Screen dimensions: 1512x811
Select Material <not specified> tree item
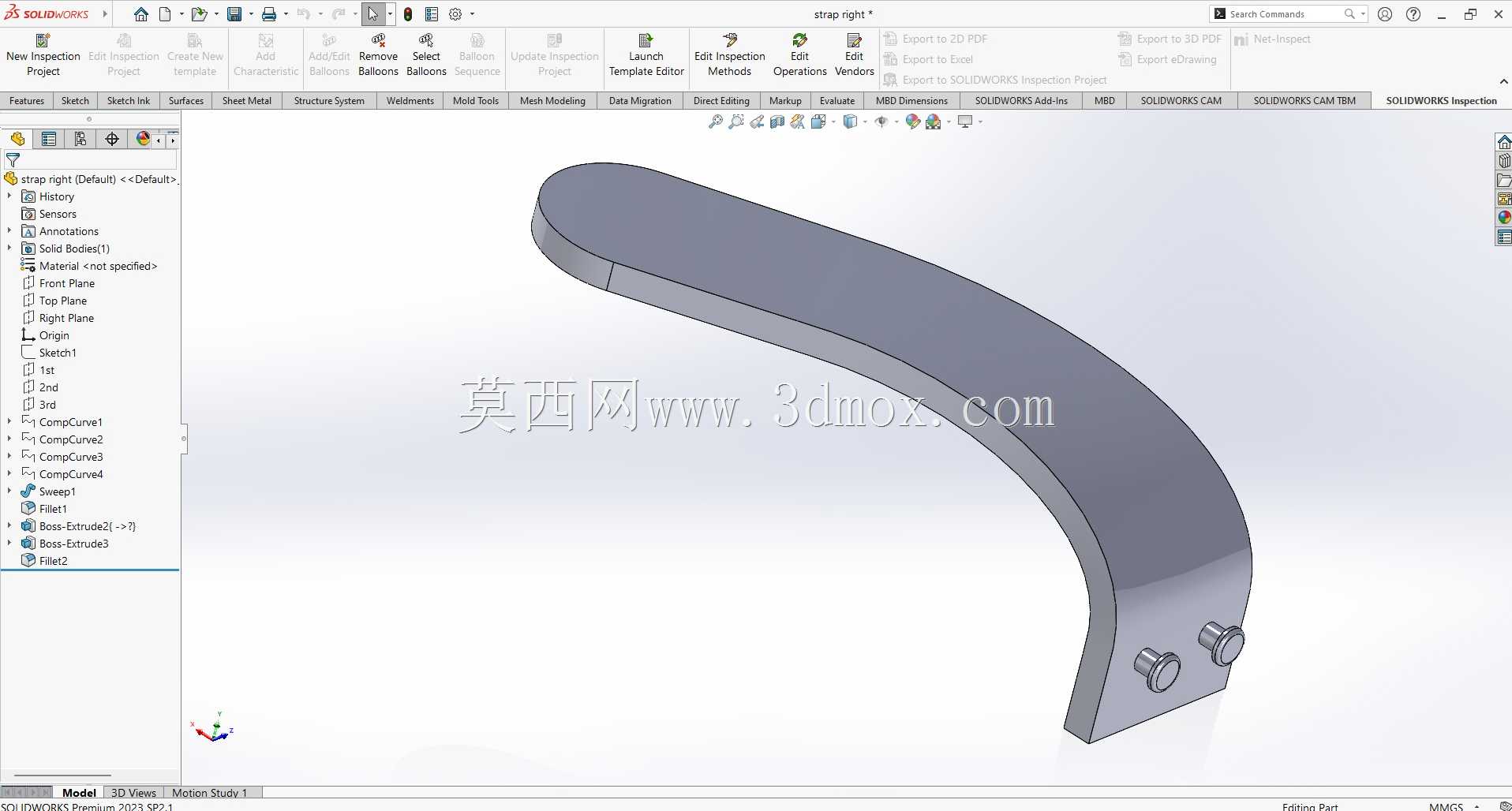98,266
